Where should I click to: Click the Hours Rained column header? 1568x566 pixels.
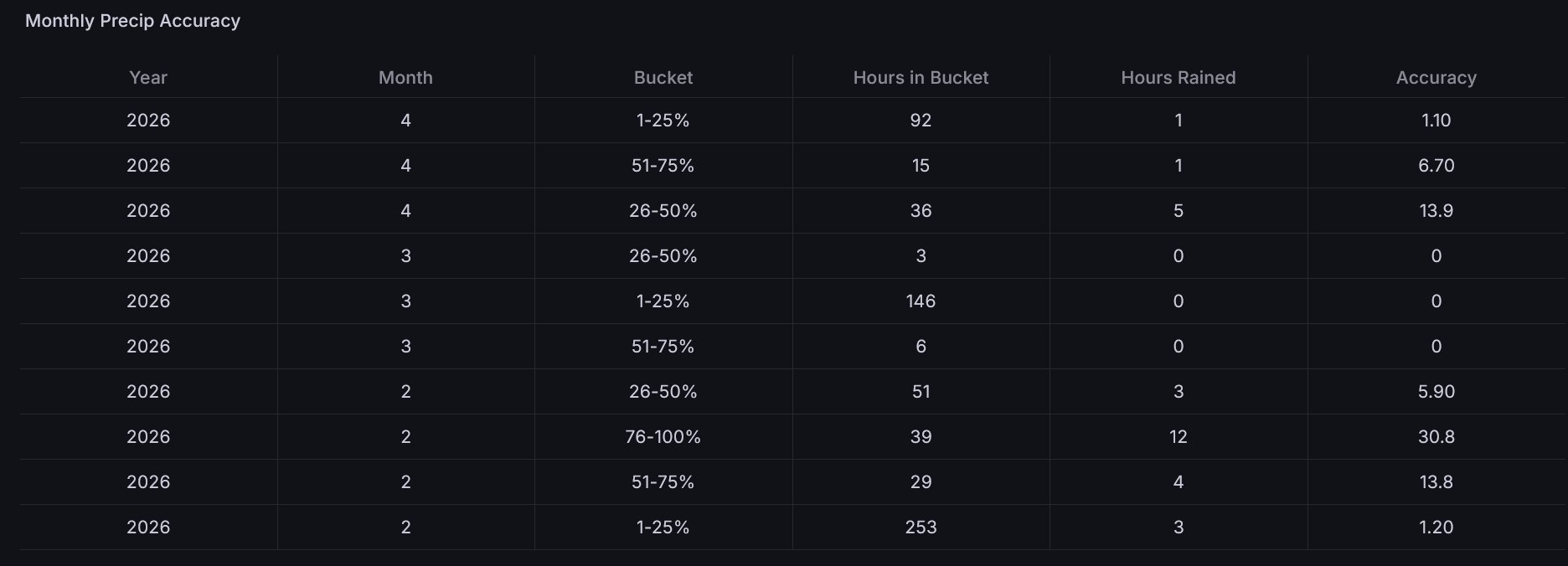1178,78
